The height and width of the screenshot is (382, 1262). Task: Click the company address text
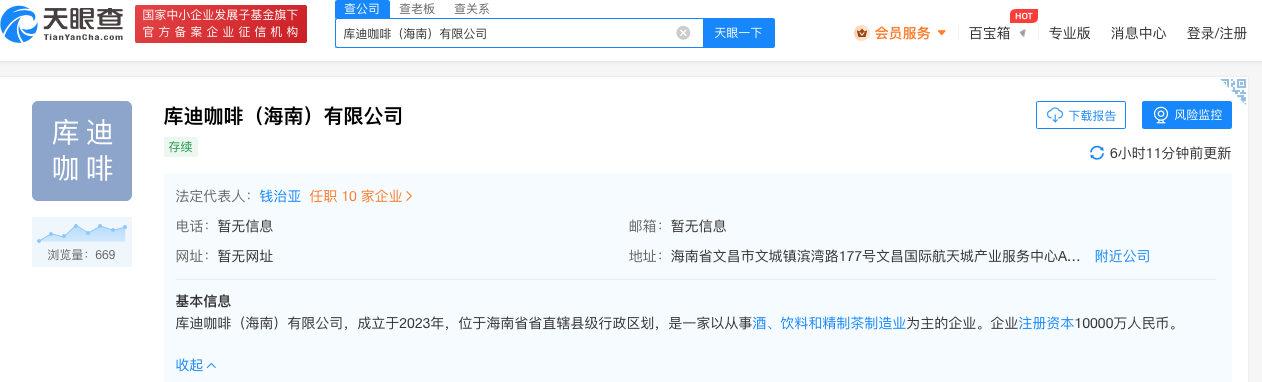875,256
